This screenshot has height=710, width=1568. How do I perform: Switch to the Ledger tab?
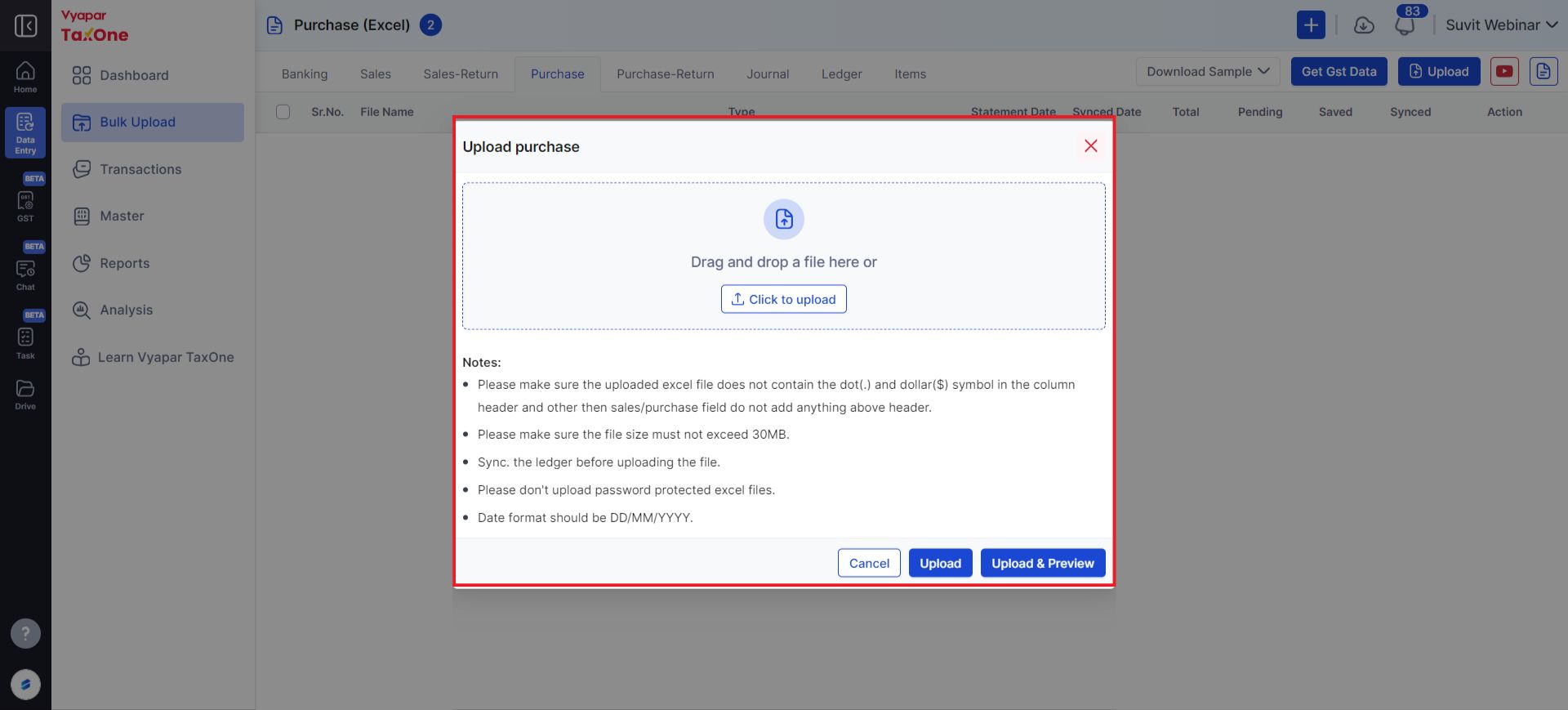point(842,74)
